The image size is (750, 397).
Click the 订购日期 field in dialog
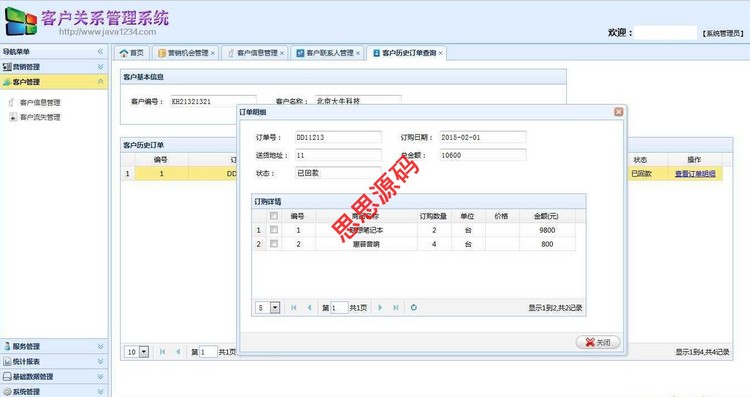483,137
